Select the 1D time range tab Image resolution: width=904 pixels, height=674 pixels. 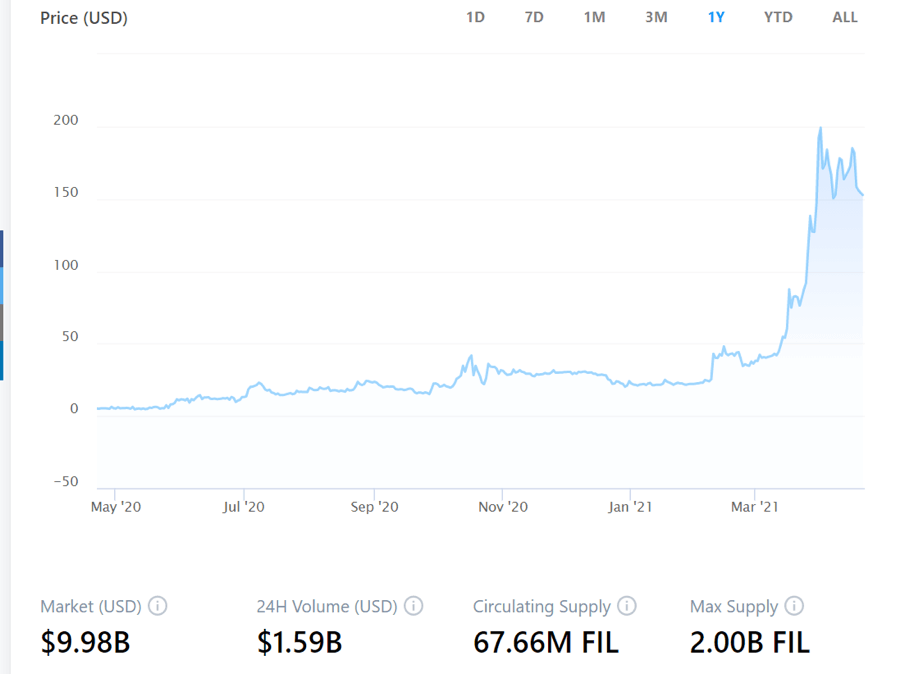[475, 17]
